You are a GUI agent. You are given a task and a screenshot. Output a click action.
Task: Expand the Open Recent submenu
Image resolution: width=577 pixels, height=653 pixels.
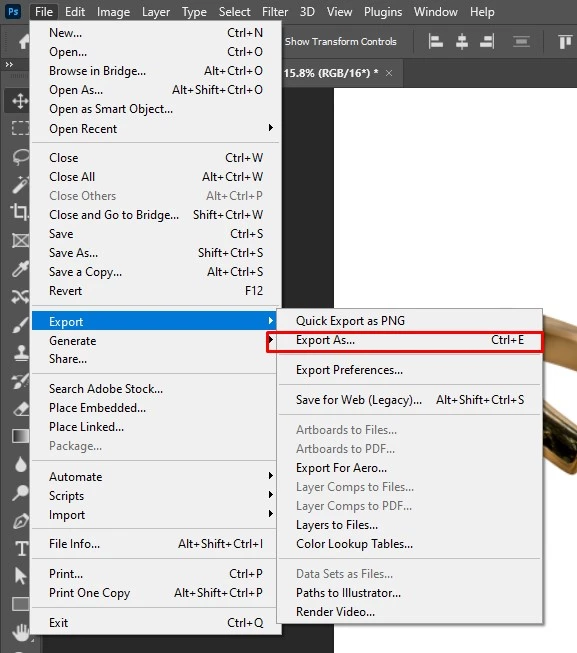point(156,129)
